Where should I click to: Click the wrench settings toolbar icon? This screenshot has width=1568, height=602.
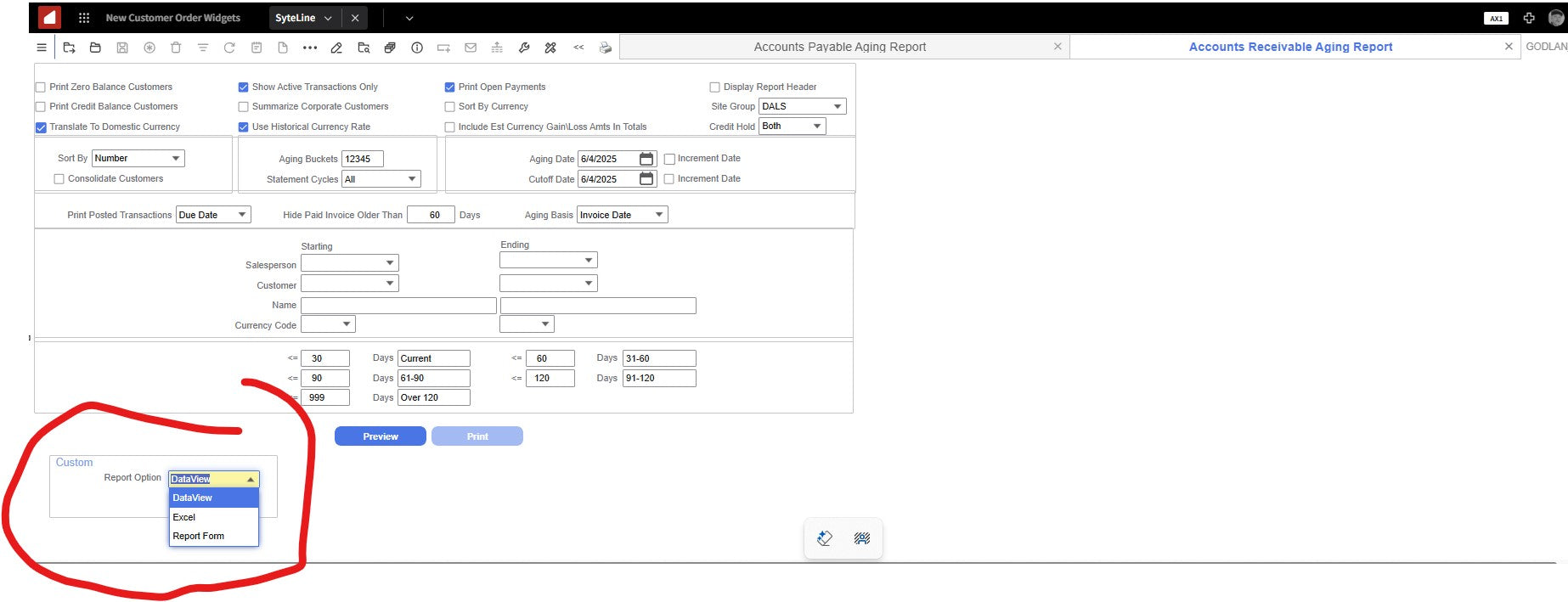(524, 48)
